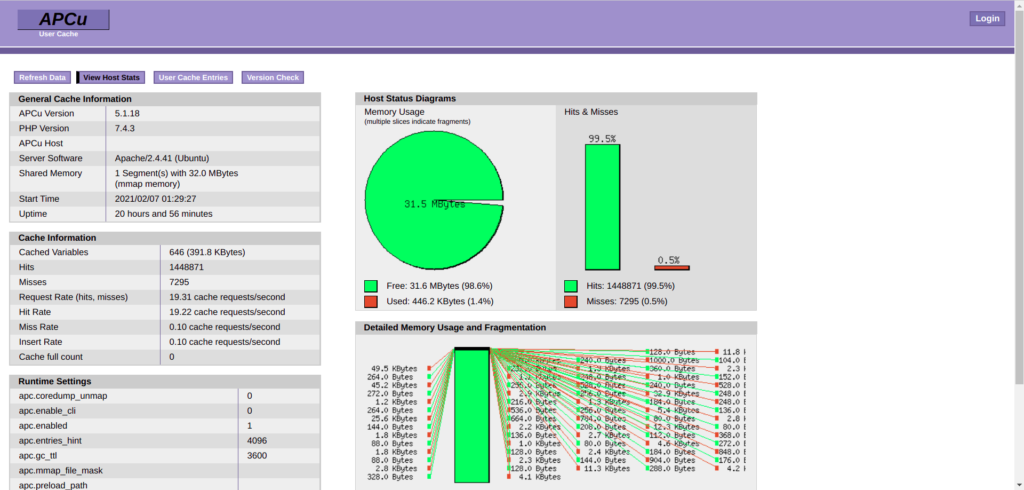Click the page's vertical scrollbar
Viewport: 1024px width, 490px height.
1018,200
